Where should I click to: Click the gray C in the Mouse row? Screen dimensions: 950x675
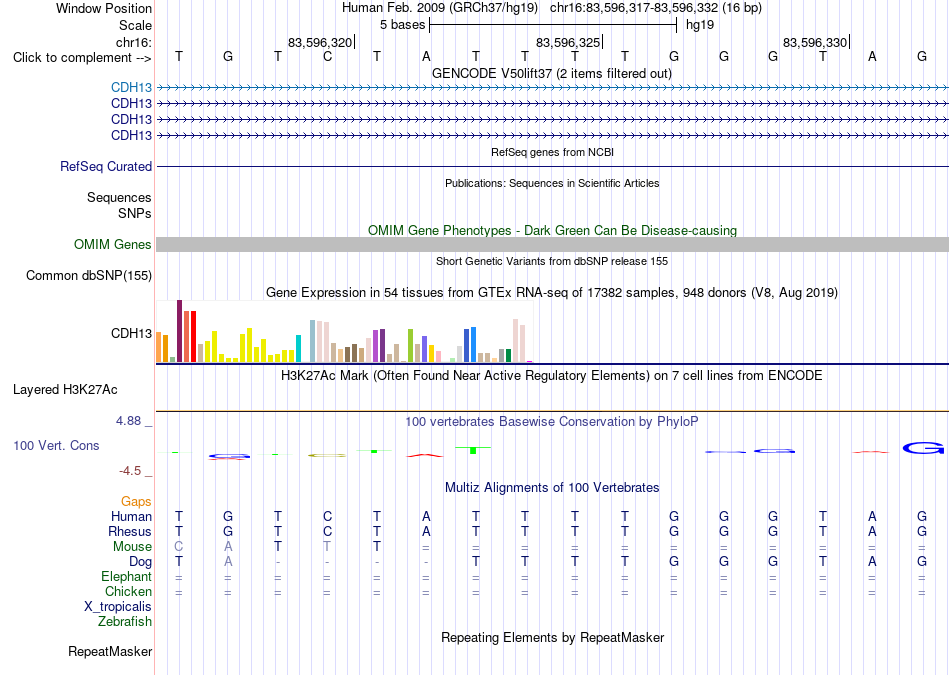click(179, 547)
